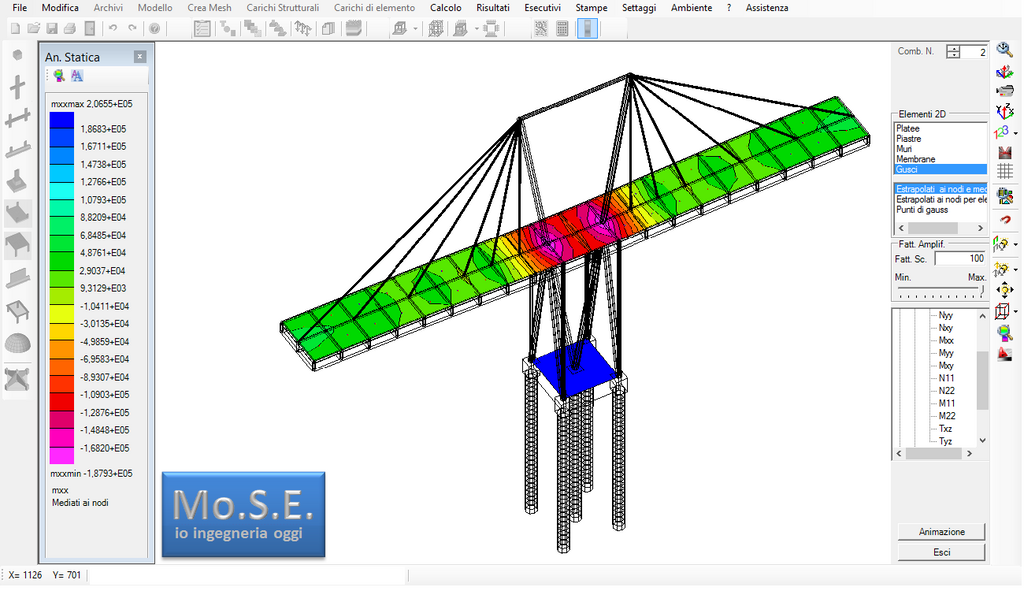This screenshot has height=591, width=1024.
Task: Click the Fatt. Sc. input field
Action: [959, 259]
